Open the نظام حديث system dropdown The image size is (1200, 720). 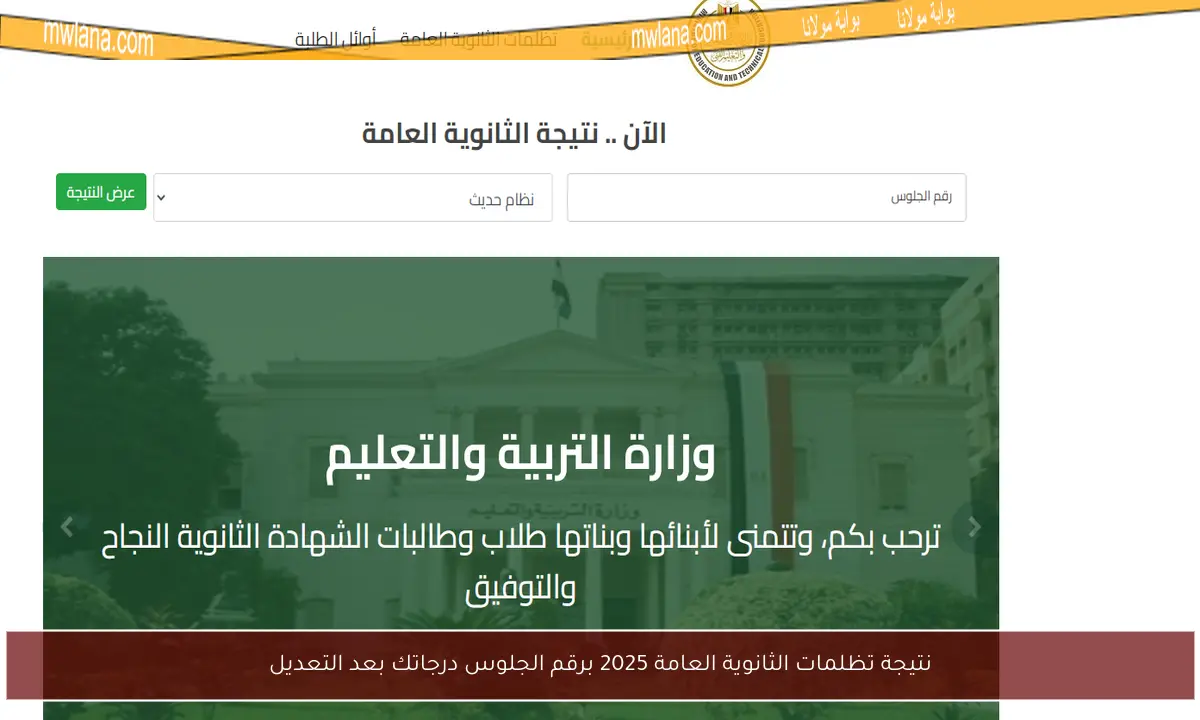(353, 198)
